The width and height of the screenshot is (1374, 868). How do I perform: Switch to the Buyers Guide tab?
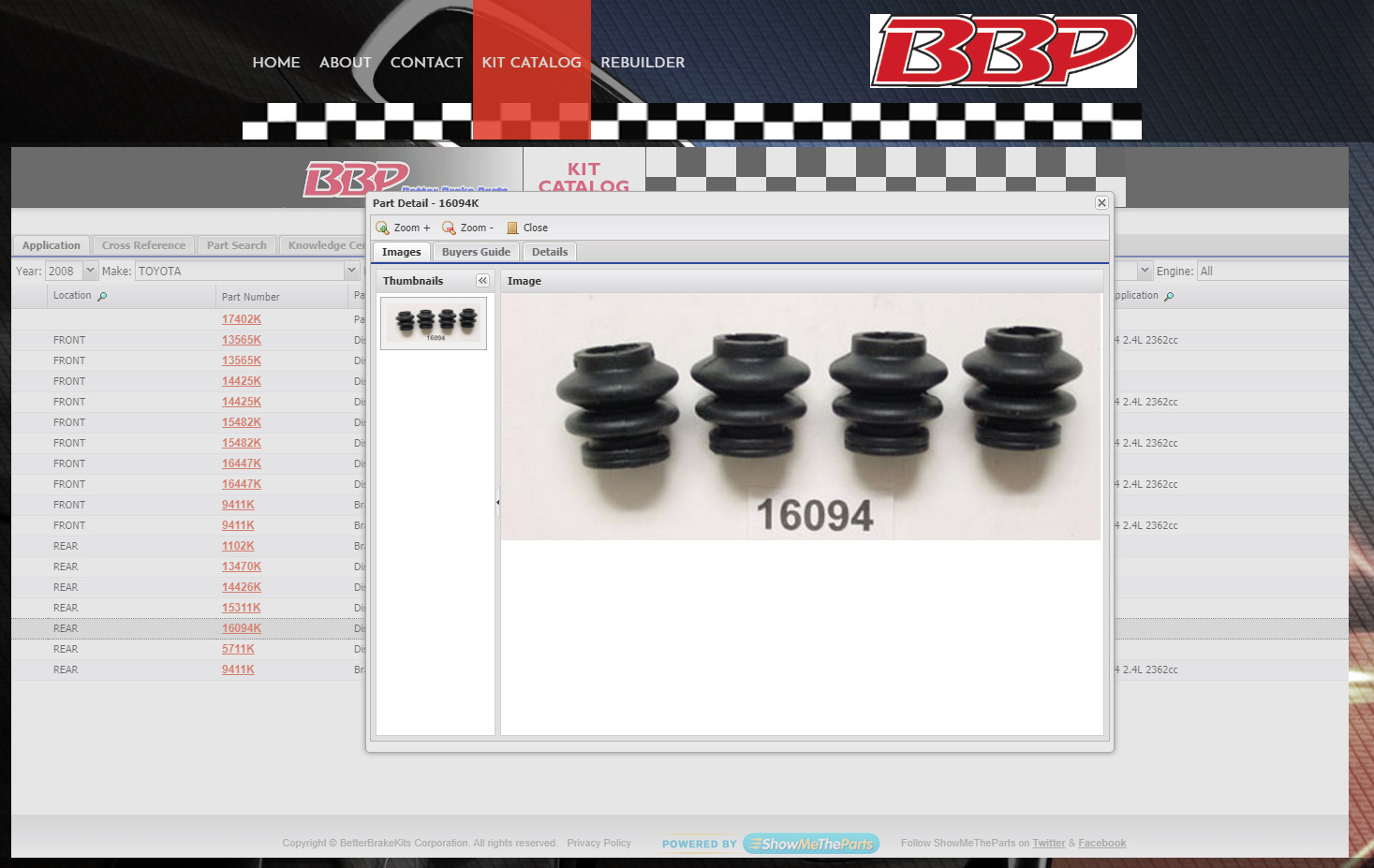click(476, 252)
